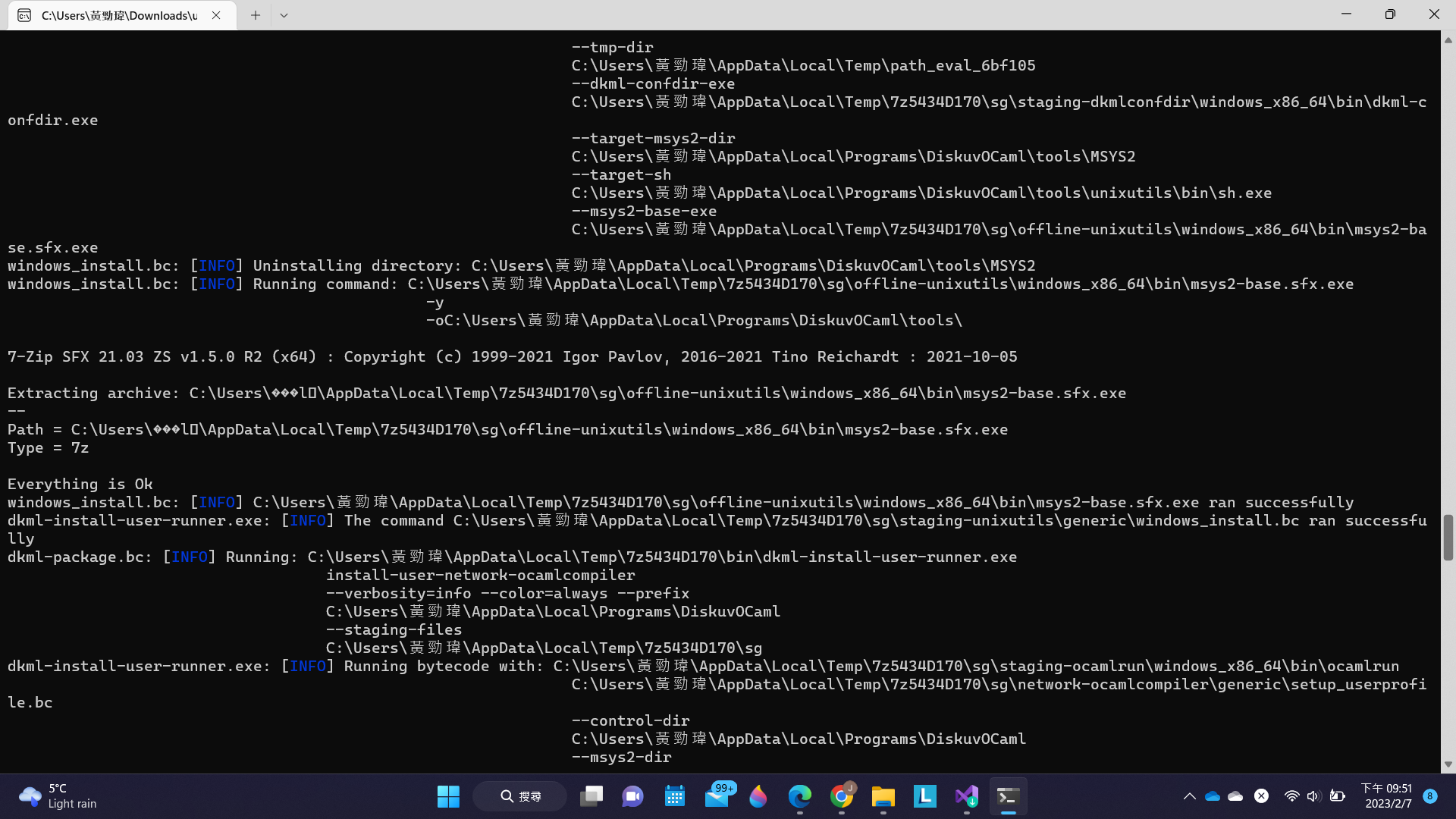
Task: Open a new terminal tab with the plus button
Action: 255,15
